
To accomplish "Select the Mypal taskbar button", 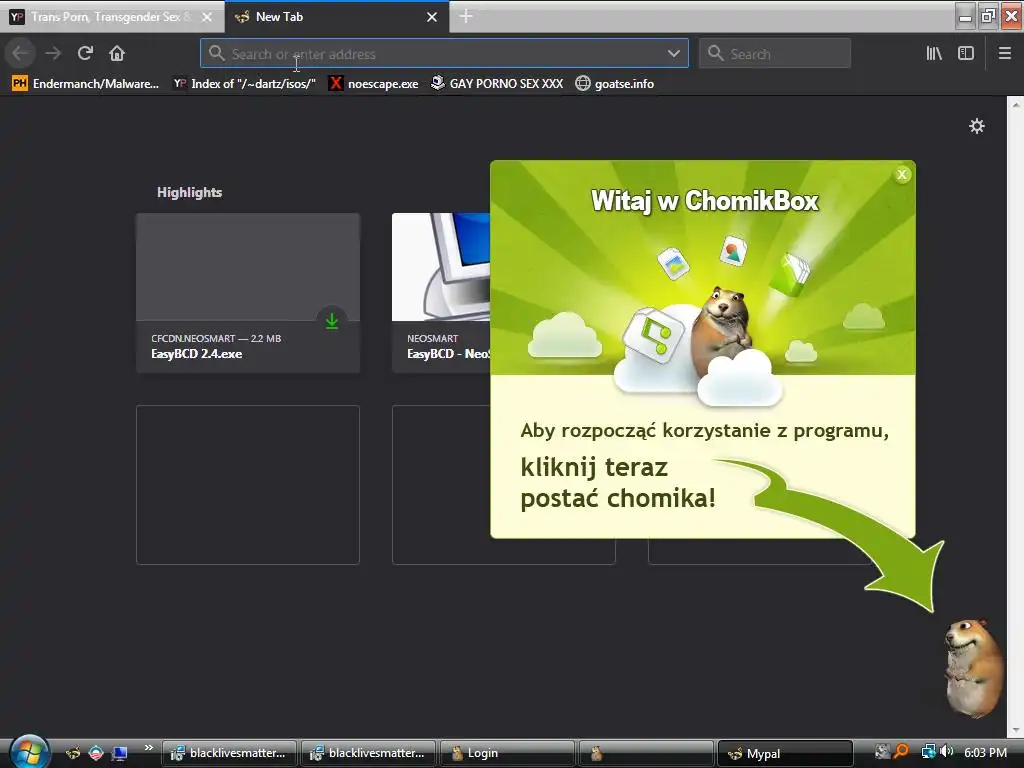I will pyautogui.click(x=785, y=753).
